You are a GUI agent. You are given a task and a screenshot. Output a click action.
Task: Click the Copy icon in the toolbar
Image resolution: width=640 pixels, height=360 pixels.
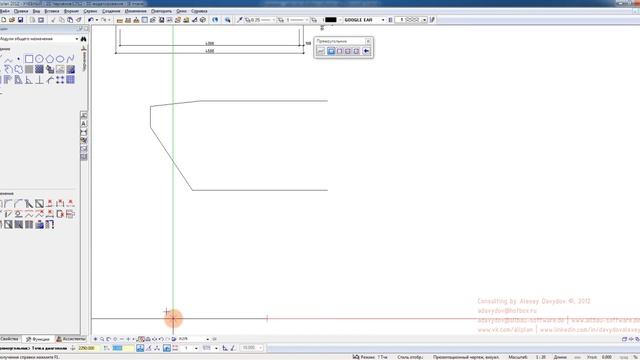[61, 20]
